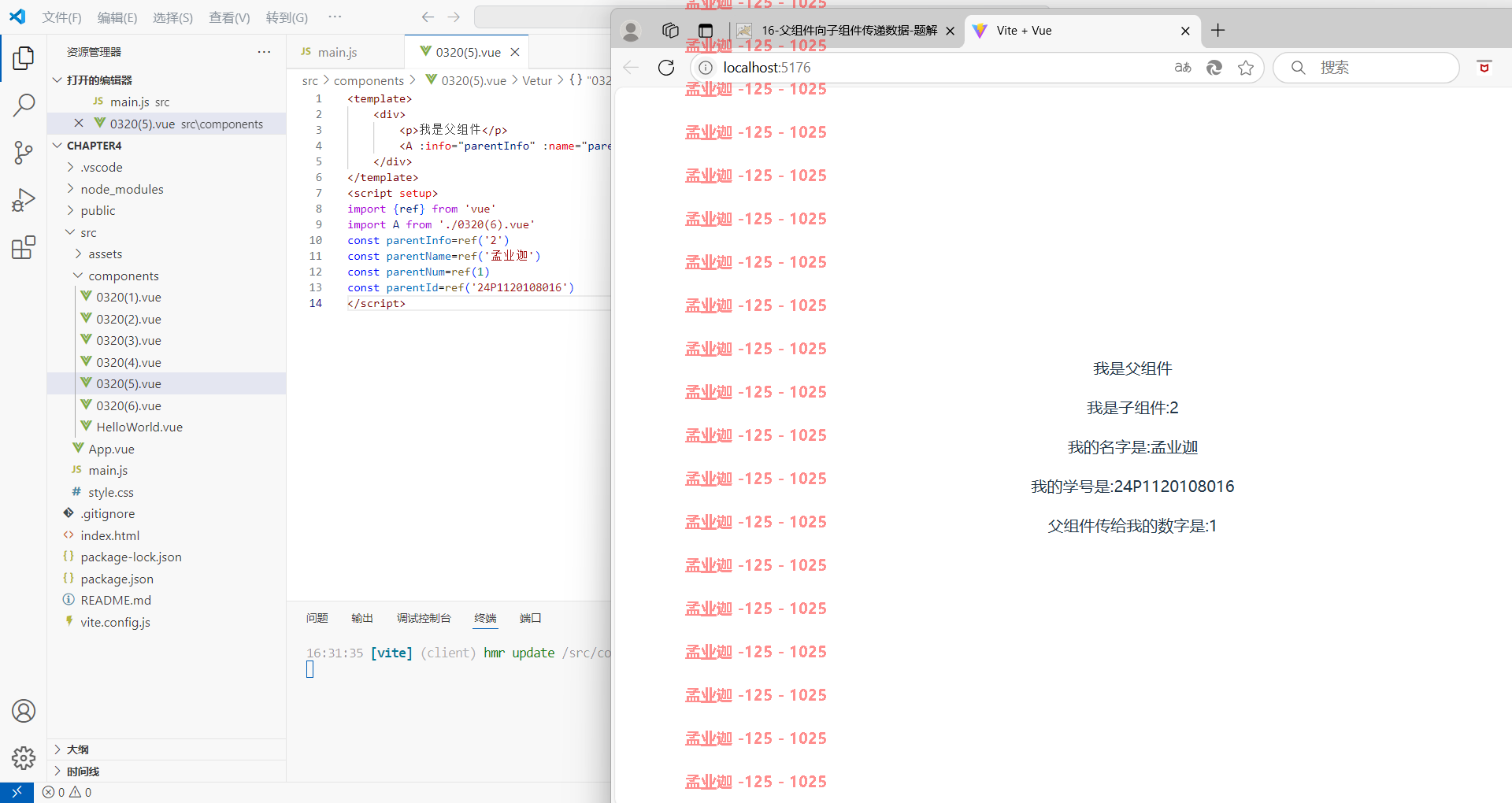This screenshot has width=1512, height=803.
Task: Open the File menu
Action: (x=61, y=17)
